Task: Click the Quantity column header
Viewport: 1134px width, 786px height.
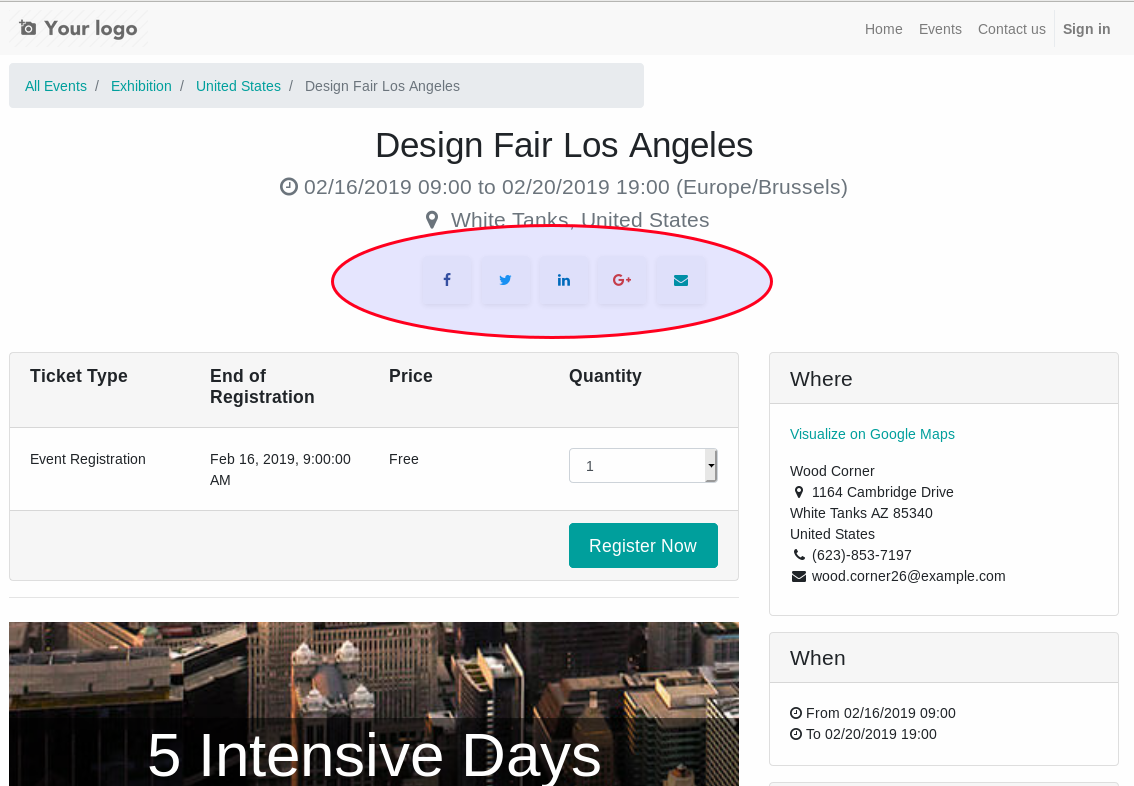Action: point(605,376)
